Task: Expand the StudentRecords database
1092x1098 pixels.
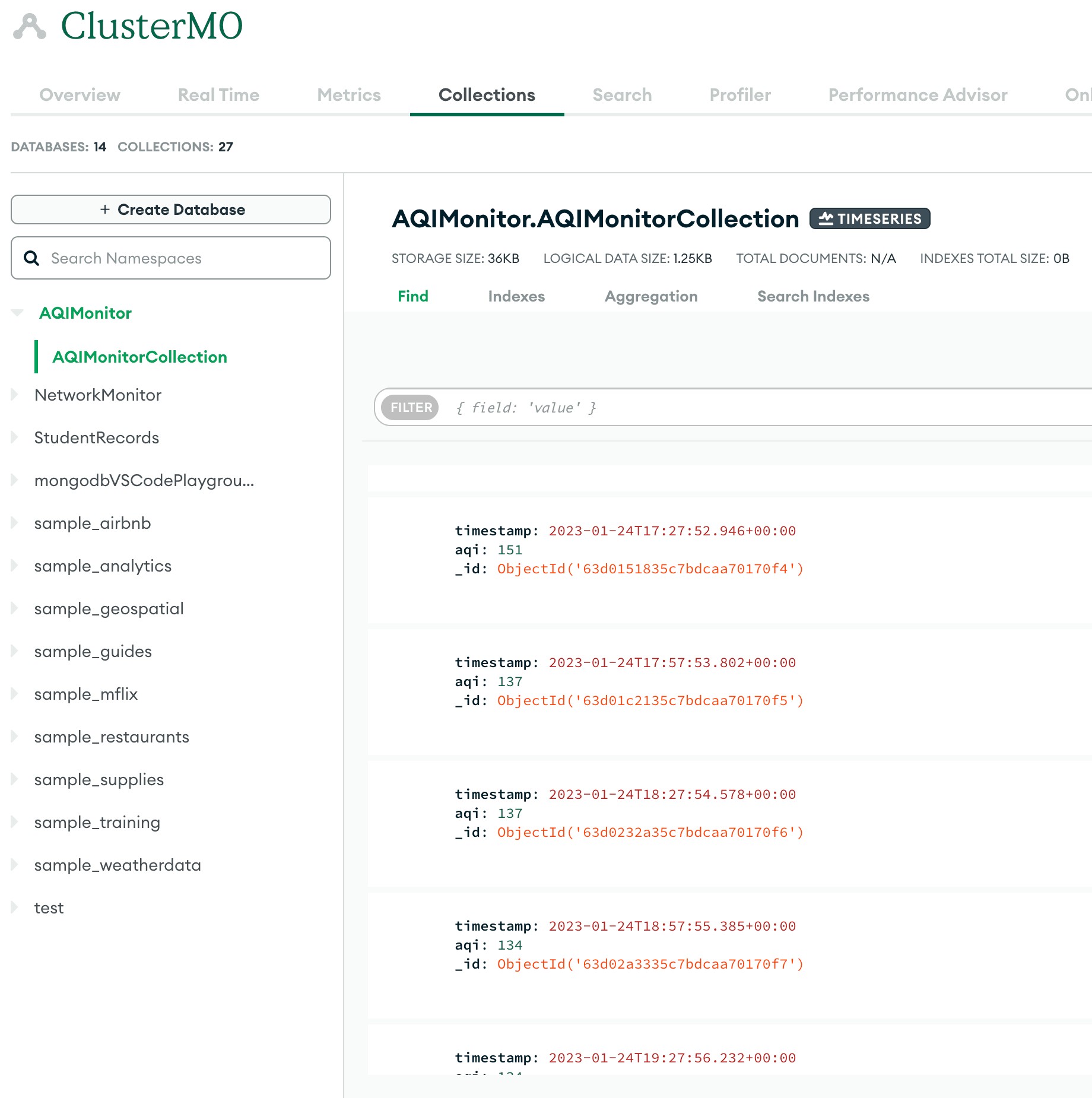Action: pos(15,437)
